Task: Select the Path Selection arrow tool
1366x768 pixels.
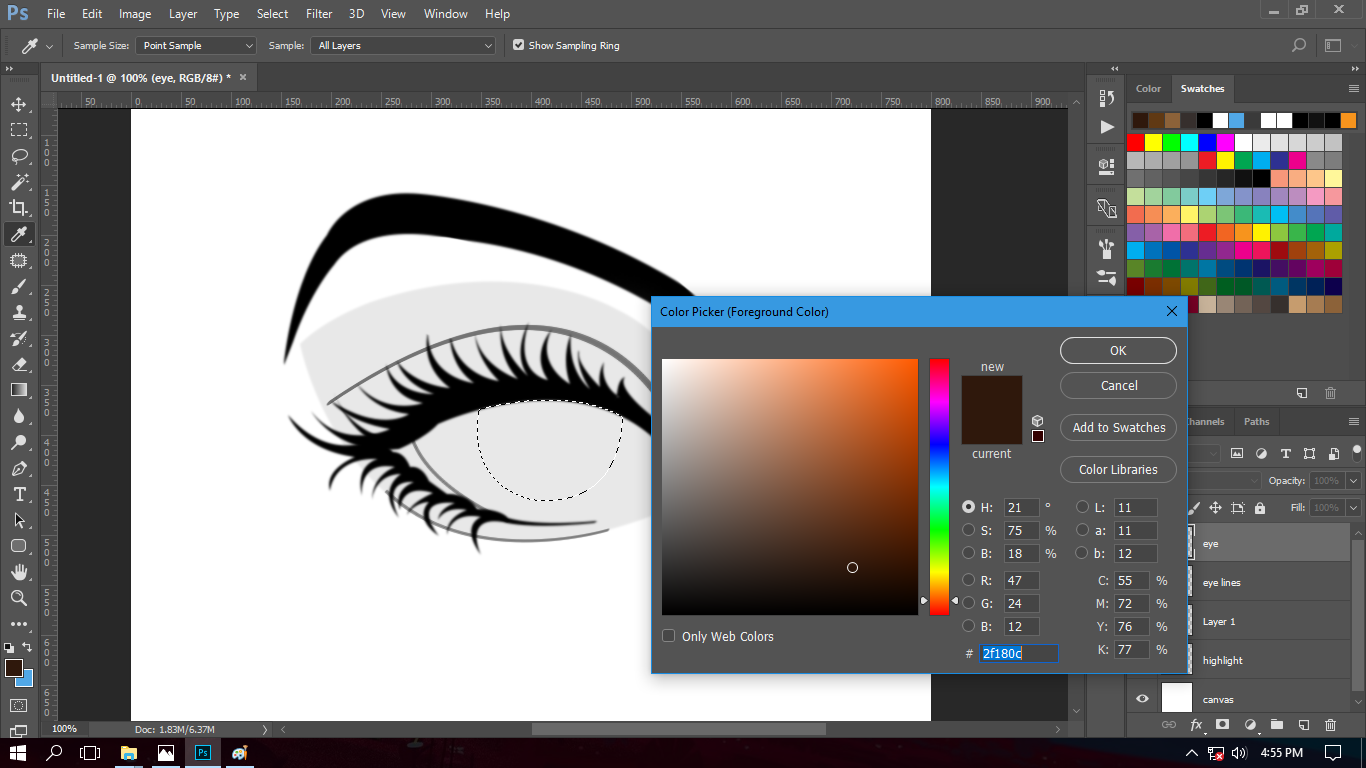Action: [19, 520]
